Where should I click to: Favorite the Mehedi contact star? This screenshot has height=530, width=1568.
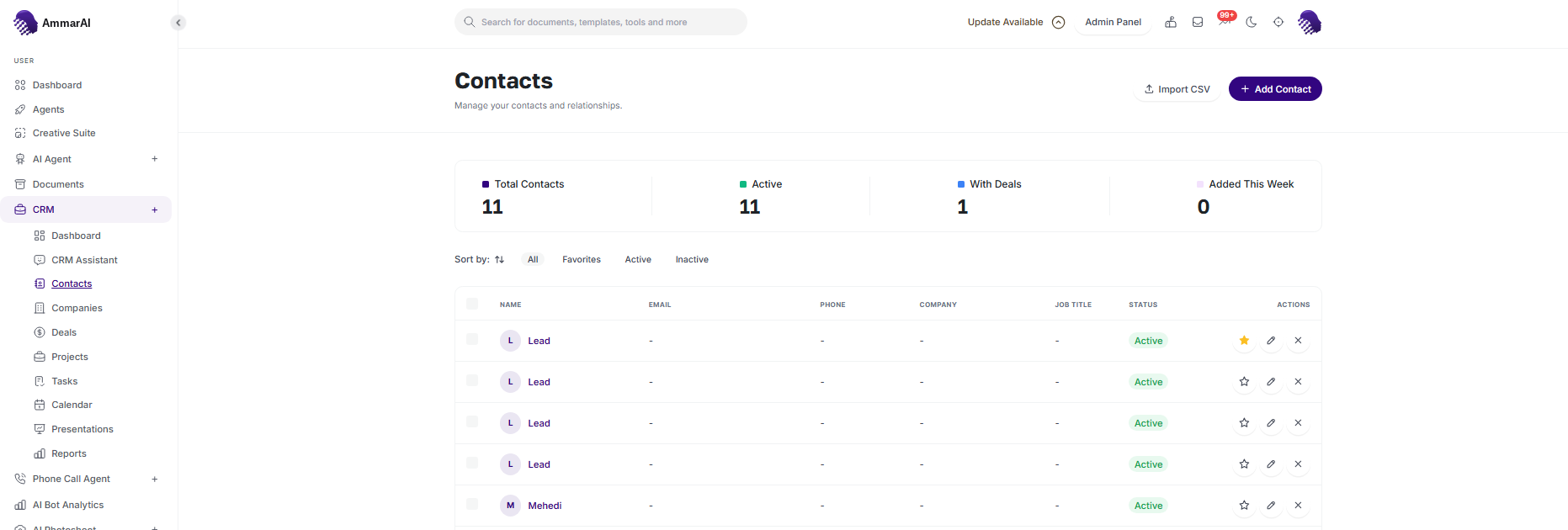(1244, 506)
